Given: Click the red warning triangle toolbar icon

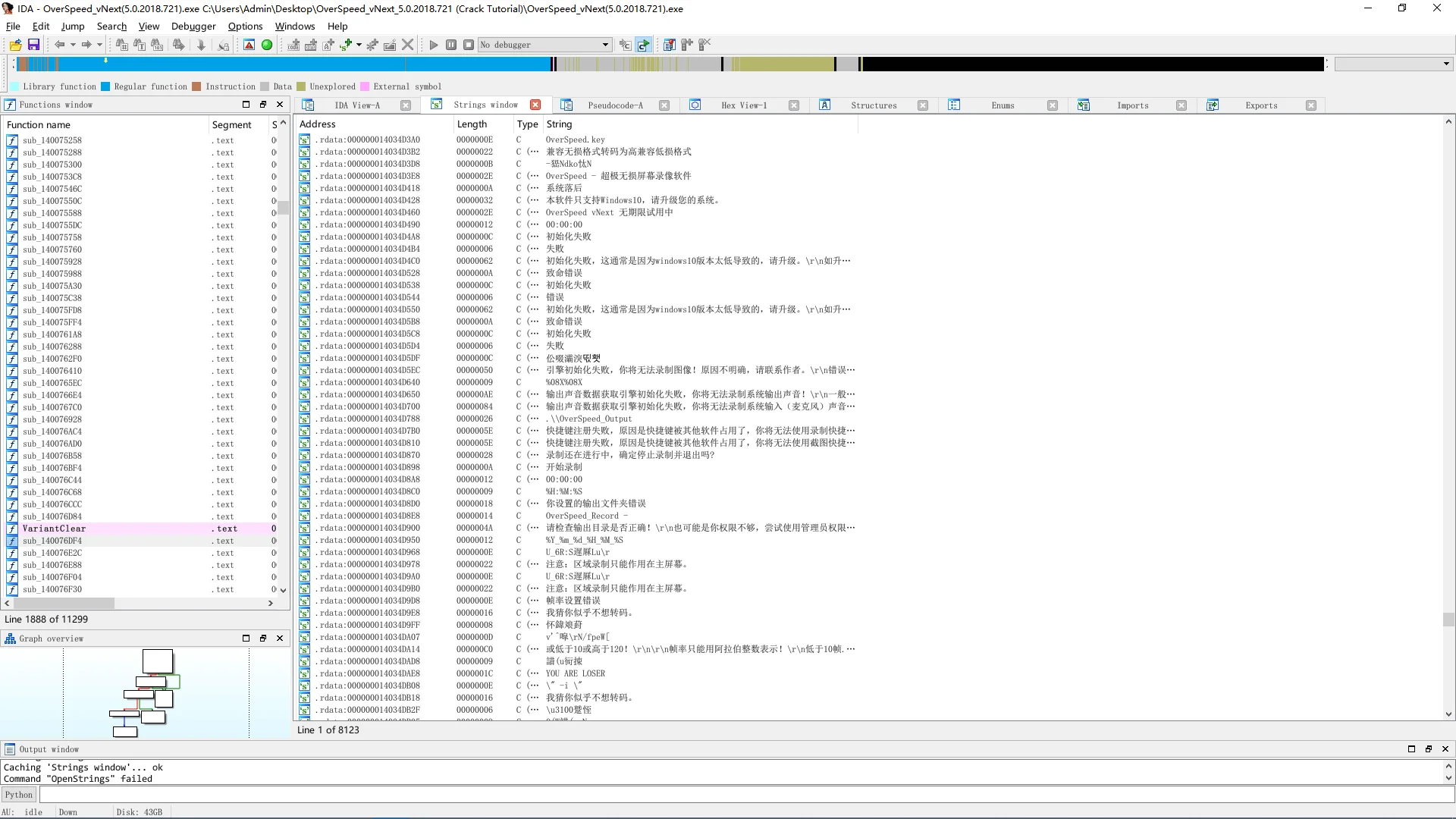Looking at the screenshot, I should click(249, 45).
